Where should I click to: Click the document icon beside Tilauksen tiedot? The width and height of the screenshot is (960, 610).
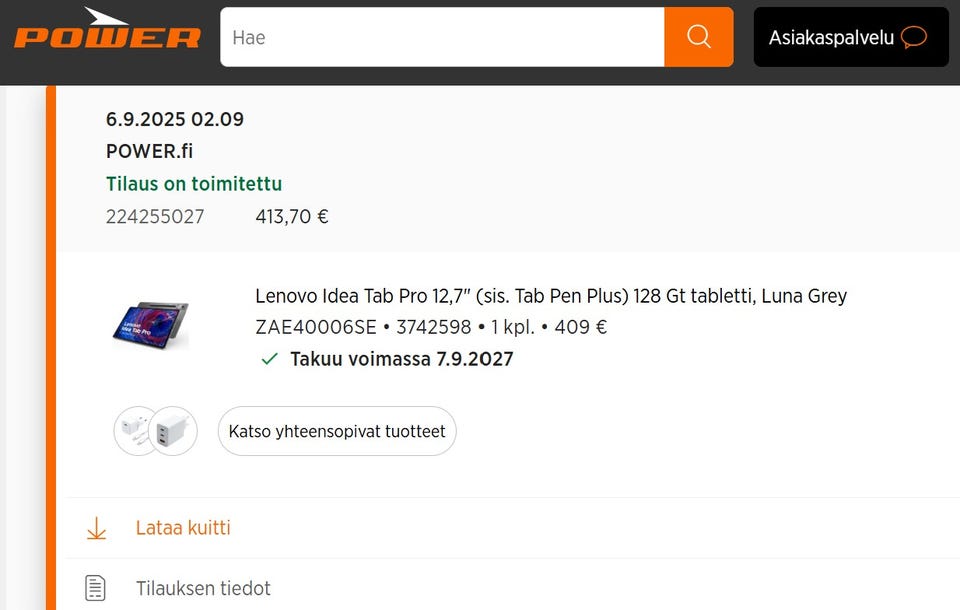(96, 588)
